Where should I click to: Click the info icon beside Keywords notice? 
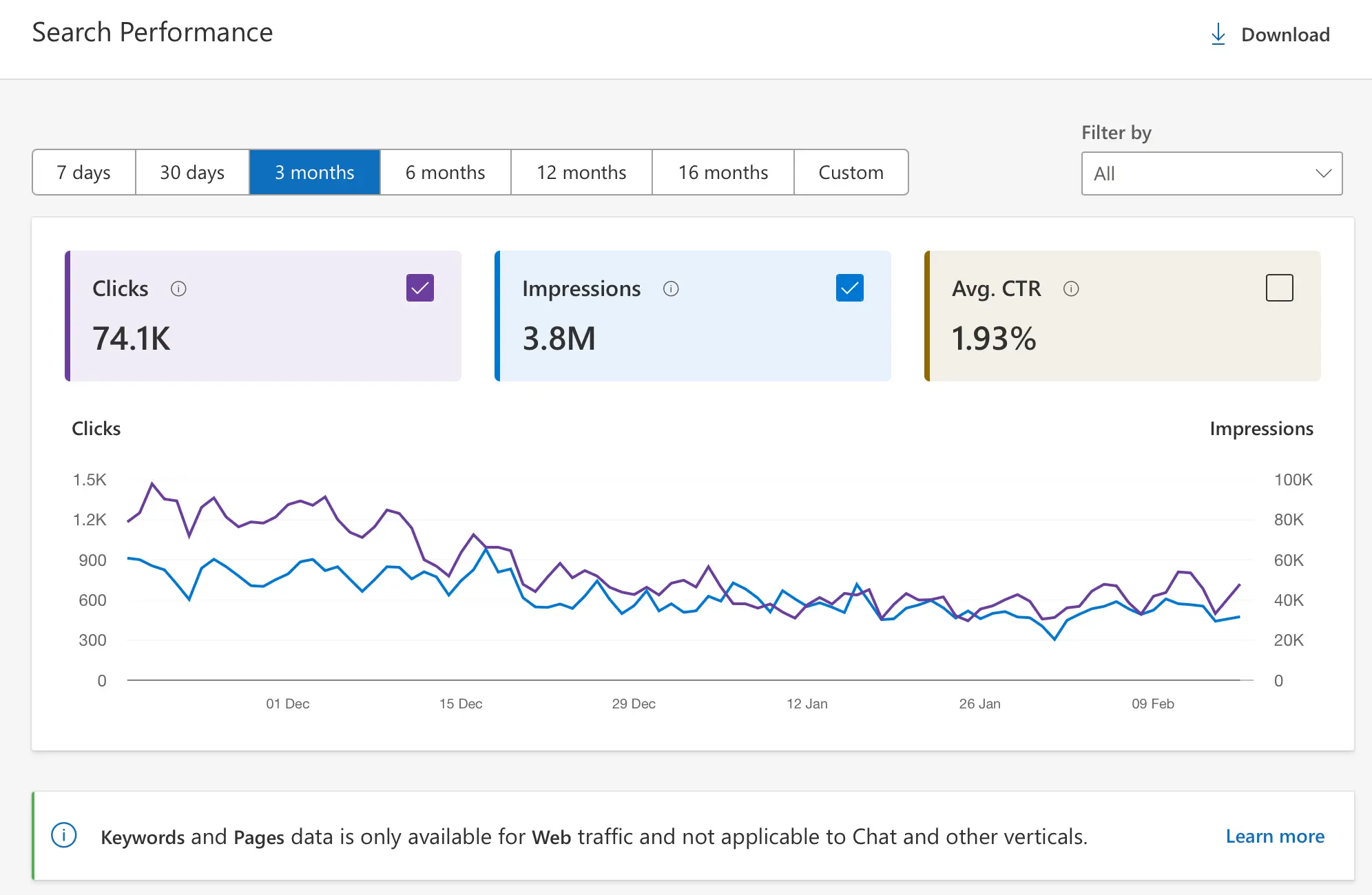point(64,836)
